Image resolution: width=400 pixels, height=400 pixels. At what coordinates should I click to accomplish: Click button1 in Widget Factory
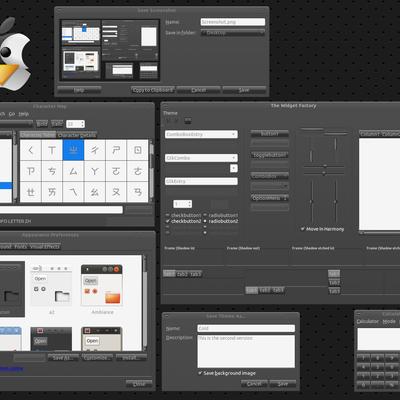[269, 134]
